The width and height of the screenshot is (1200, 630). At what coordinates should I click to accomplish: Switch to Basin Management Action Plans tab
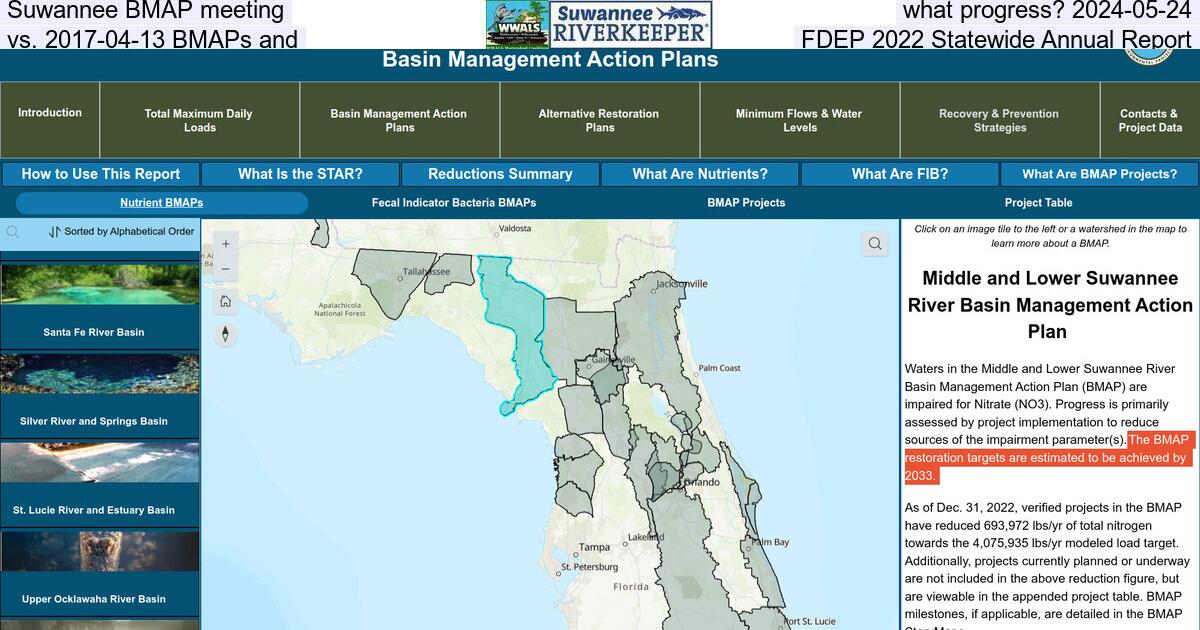tap(399, 120)
